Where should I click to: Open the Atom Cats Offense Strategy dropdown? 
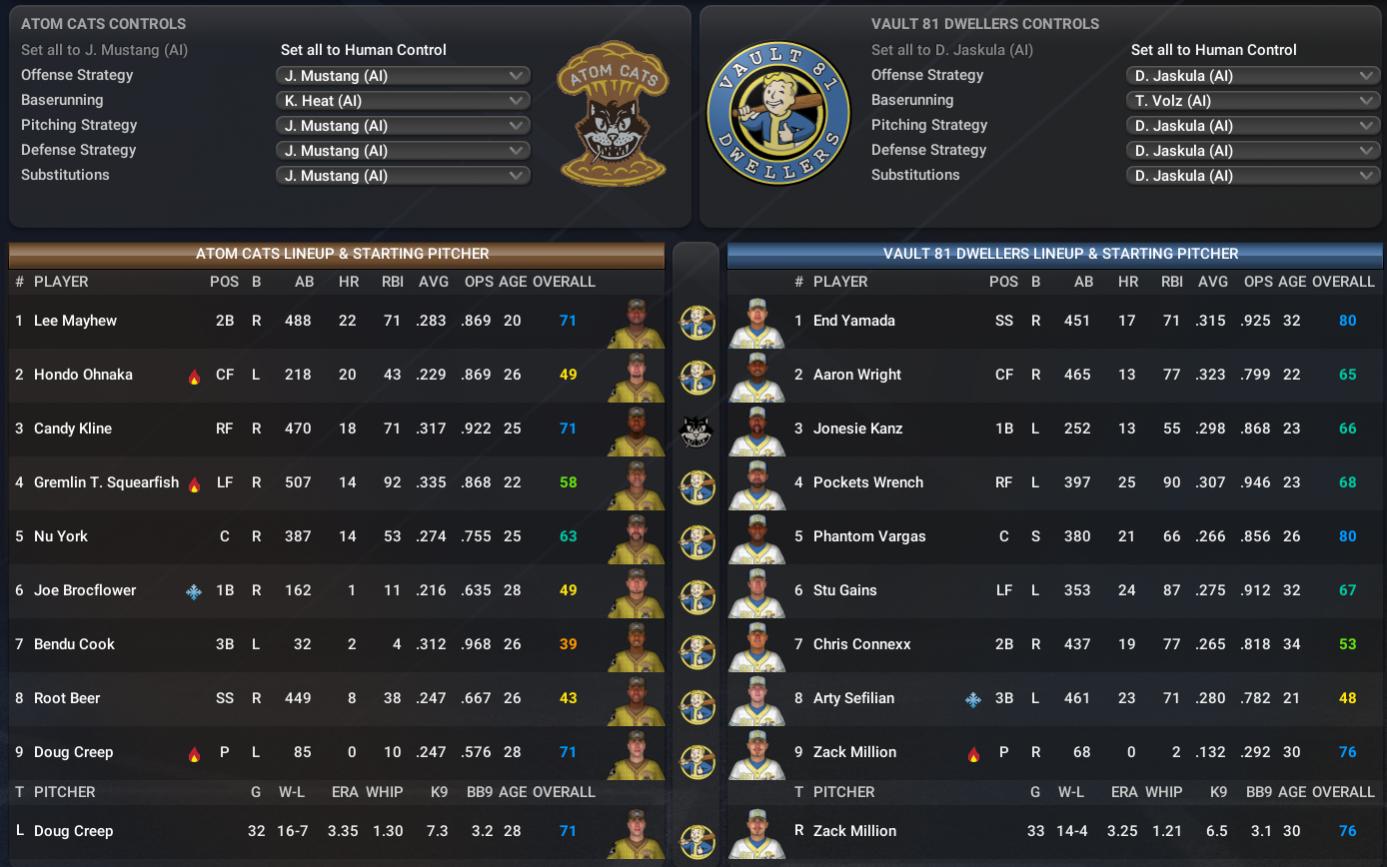point(403,75)
